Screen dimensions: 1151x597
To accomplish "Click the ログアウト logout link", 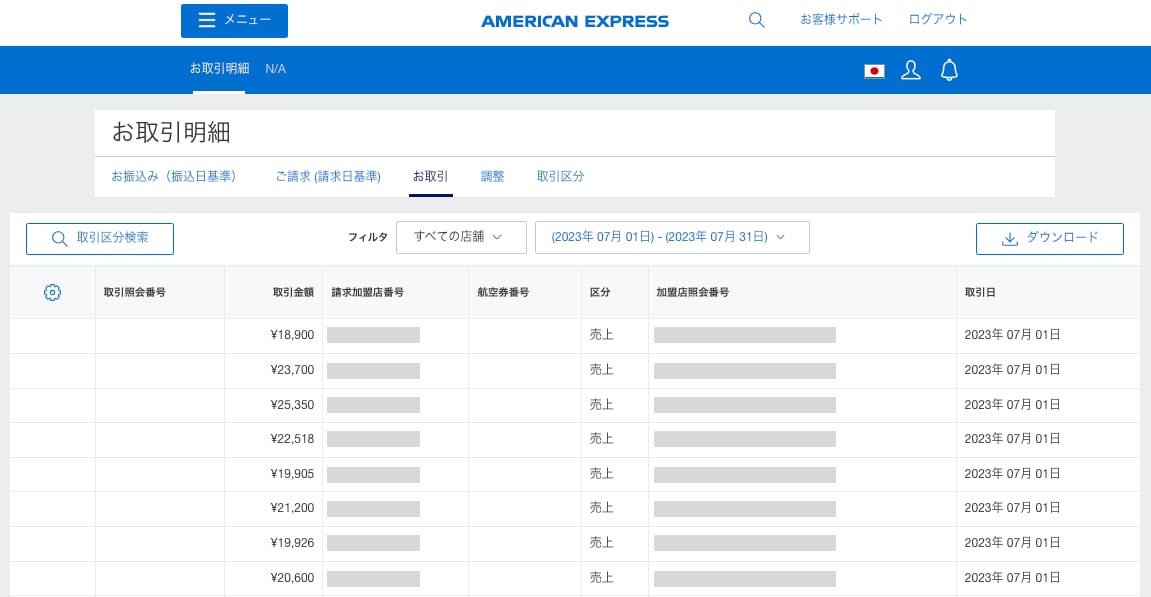I will click(x=937, y=20).
